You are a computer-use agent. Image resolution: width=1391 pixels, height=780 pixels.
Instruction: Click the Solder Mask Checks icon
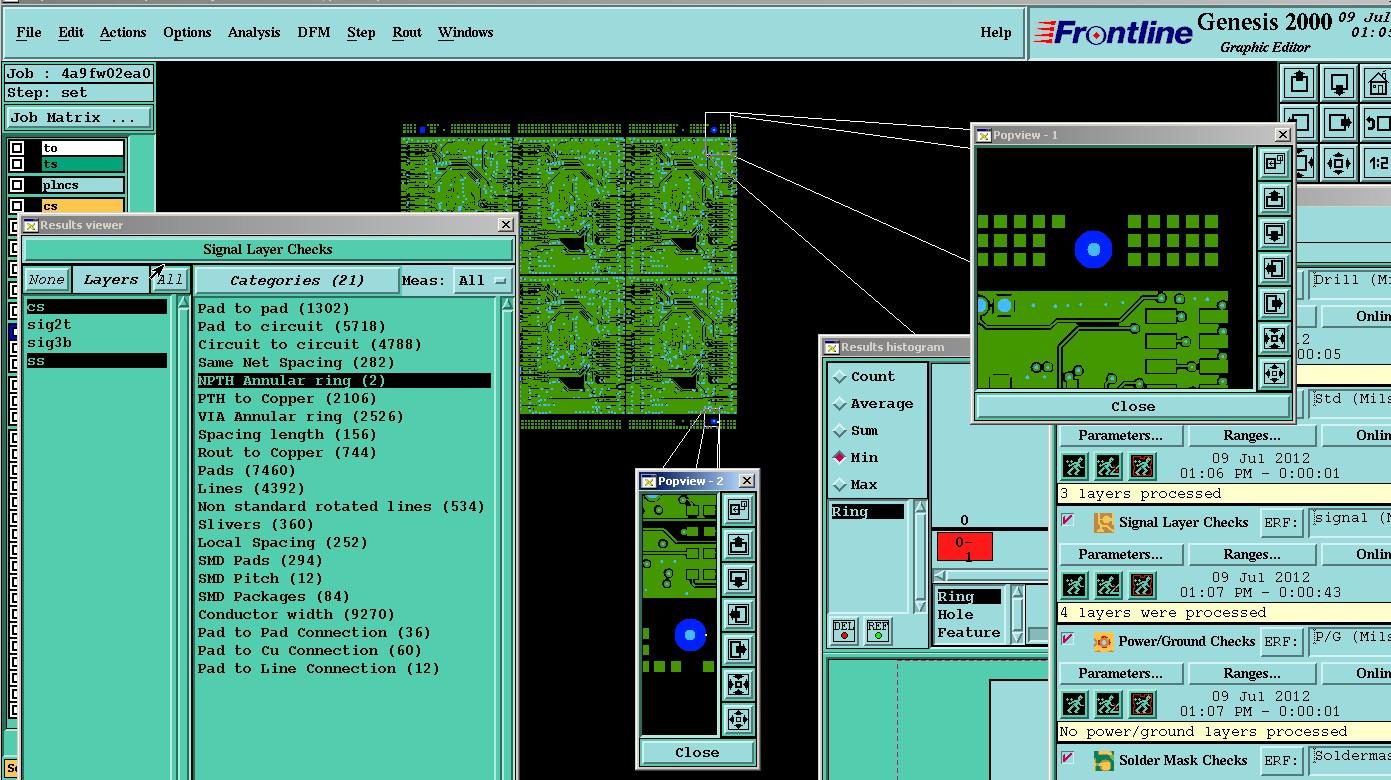pos(1104,760)
